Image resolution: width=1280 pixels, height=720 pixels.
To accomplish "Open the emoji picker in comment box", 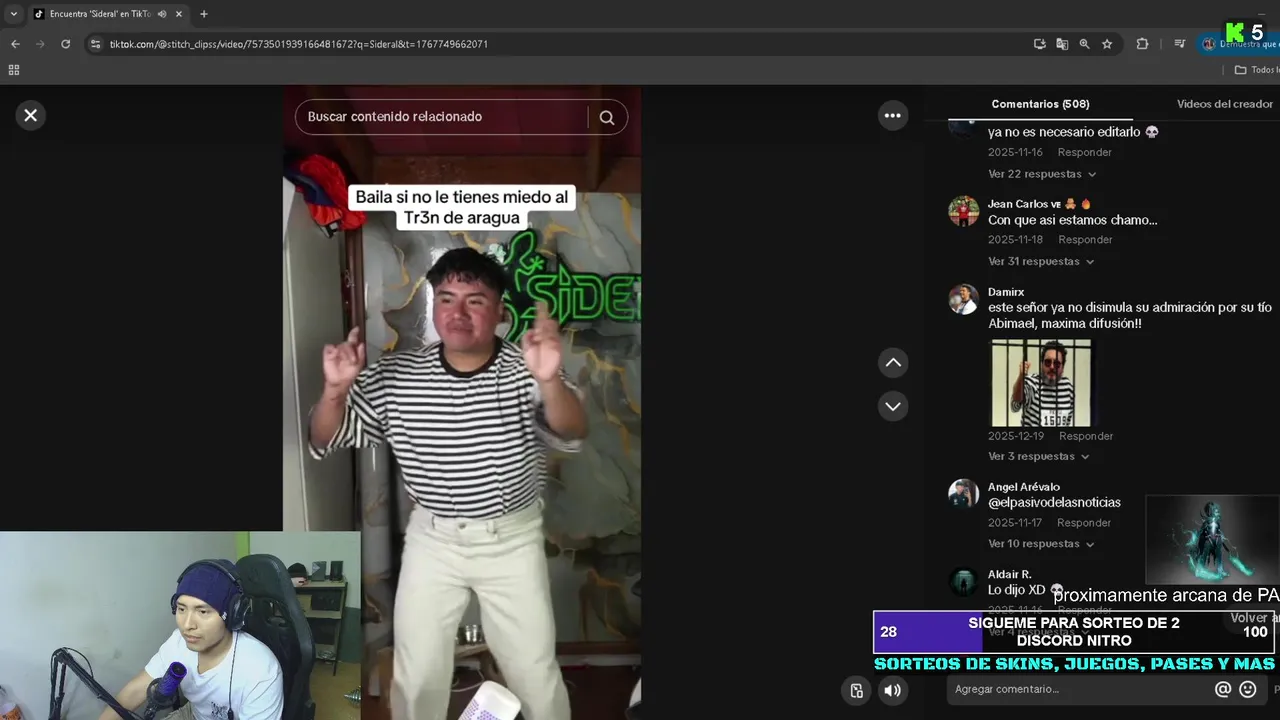I will 1247,689.
